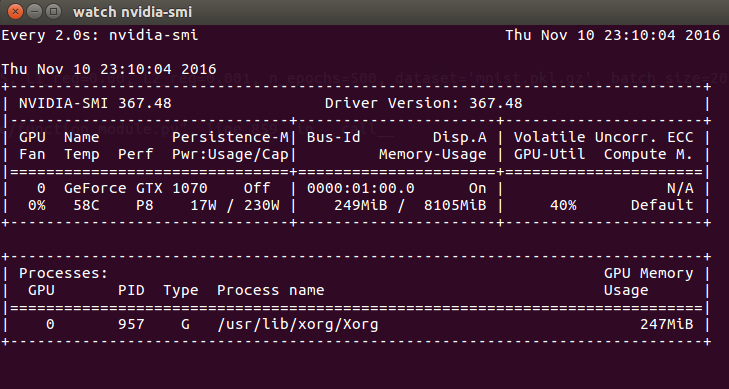Image resolution: width=729 pixels, height=389 pixels.
Task: Click the P8 performance state value
Action: coord(145,205)
